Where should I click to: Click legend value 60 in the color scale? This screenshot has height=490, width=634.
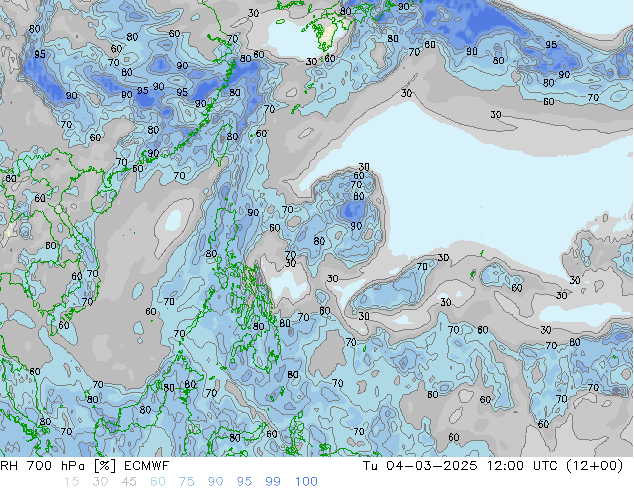click(x=158, y=482)
